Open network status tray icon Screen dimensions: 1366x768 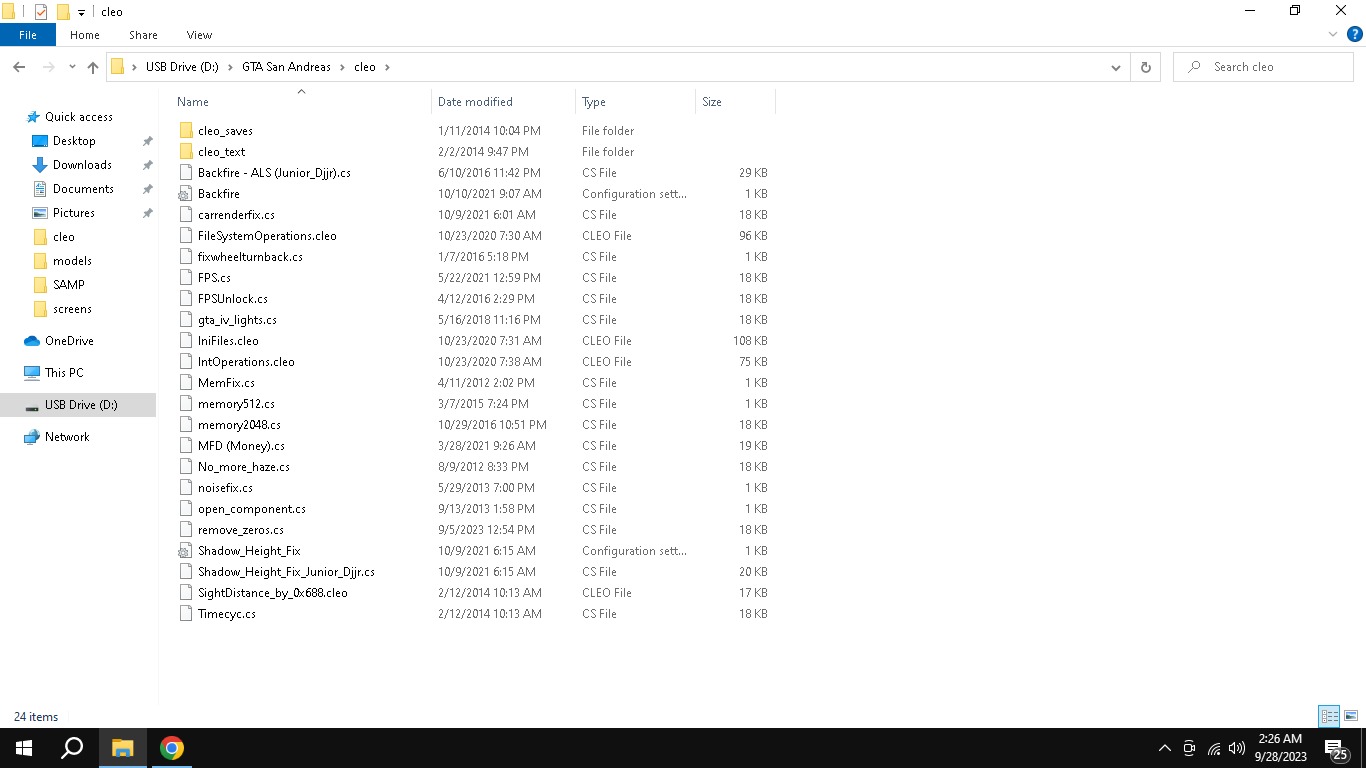(1213, 748)
